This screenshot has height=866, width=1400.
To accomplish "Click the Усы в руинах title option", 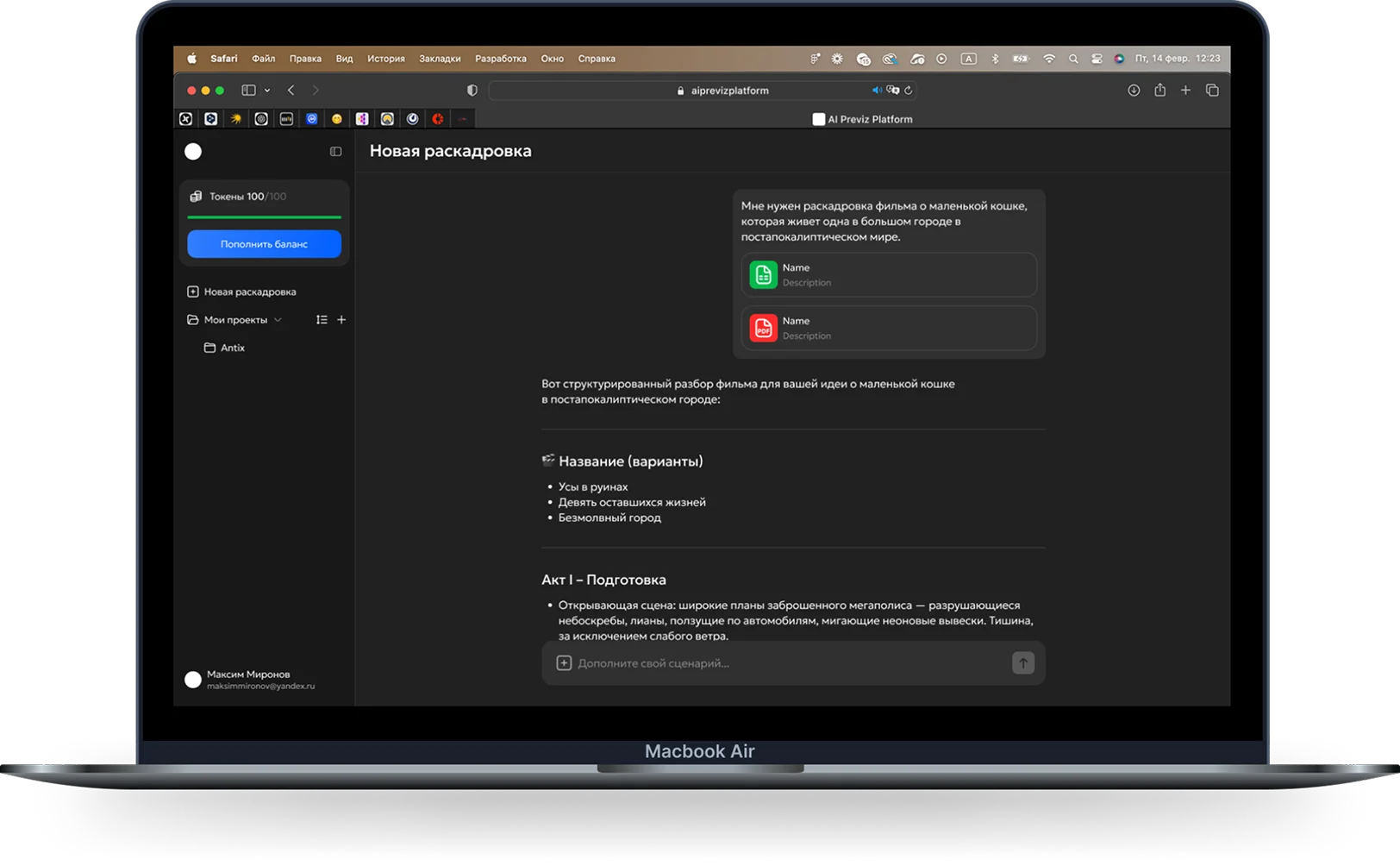I will click(x=593, y=487).
